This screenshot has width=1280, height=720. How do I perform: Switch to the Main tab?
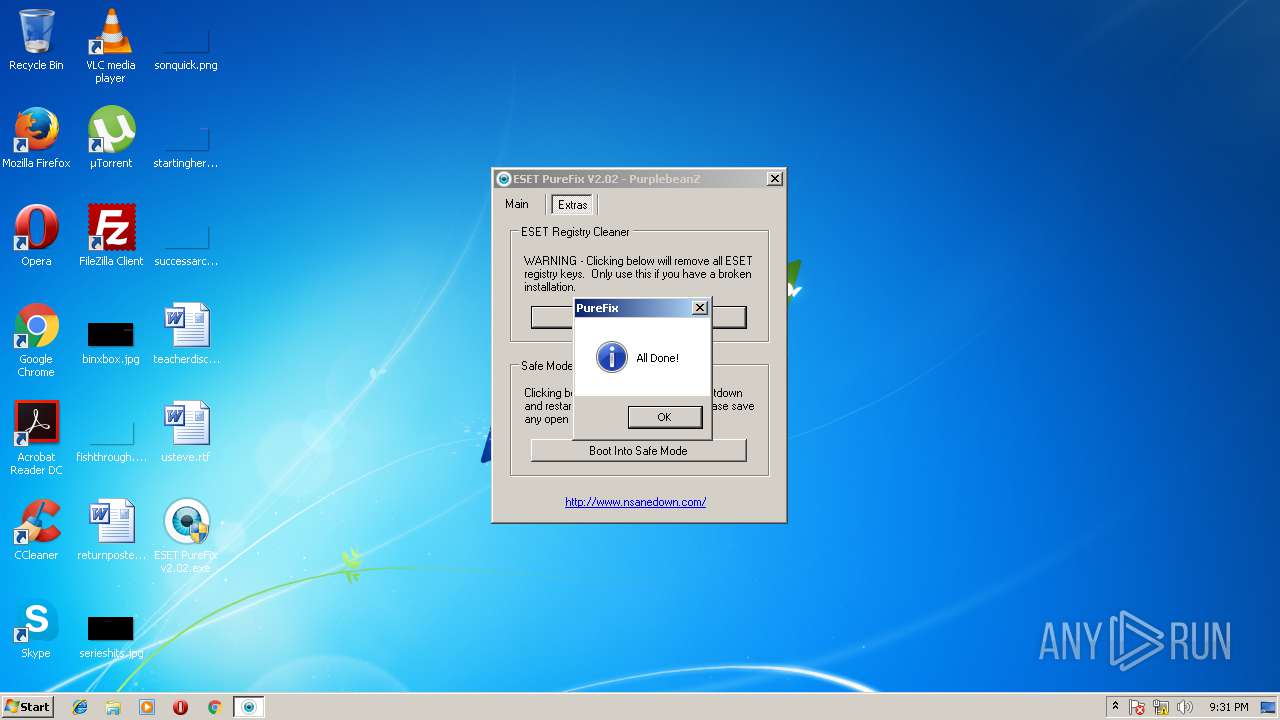click(x=517, y=204)
